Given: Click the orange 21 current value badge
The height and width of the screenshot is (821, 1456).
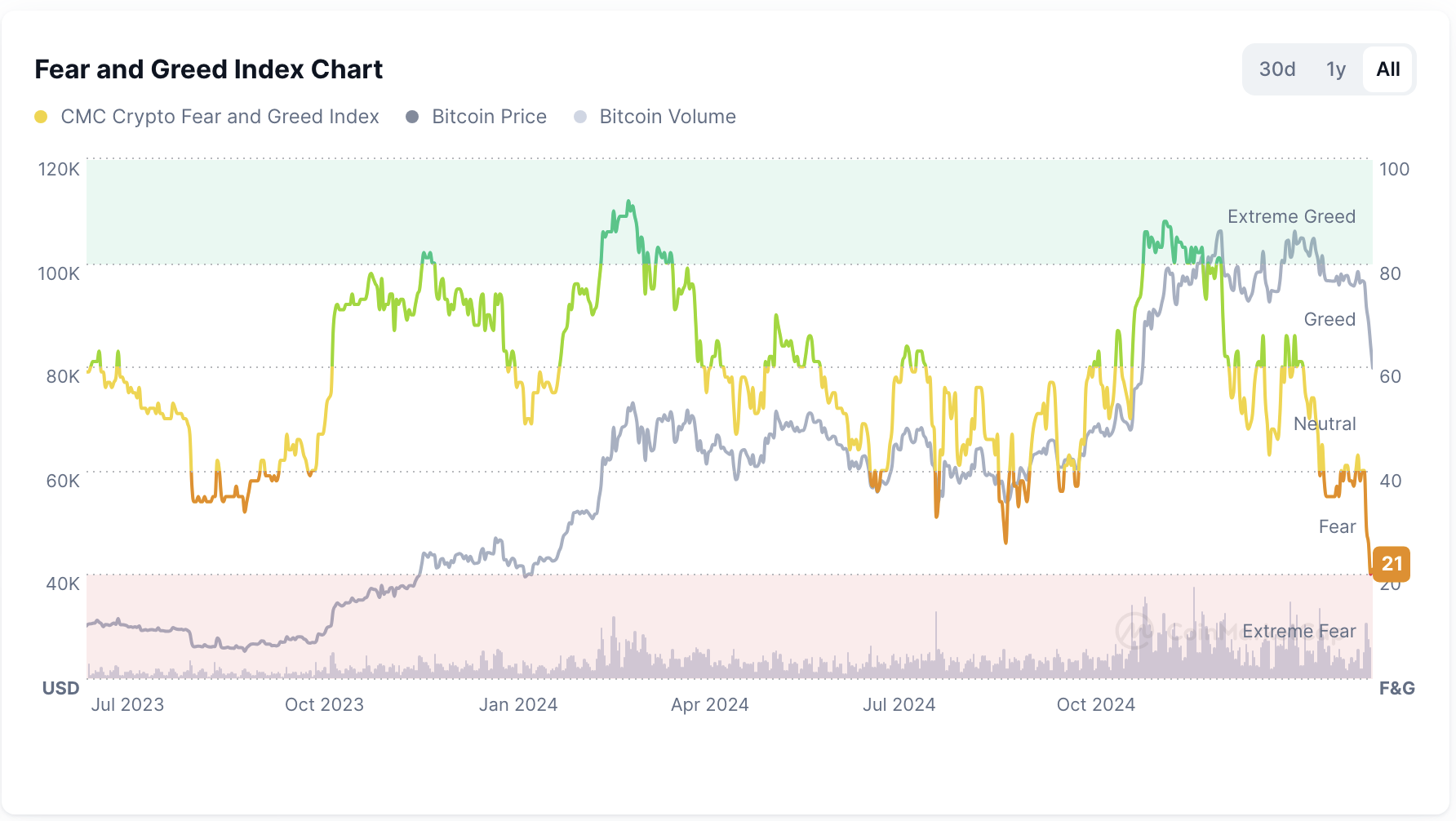Looking at the screenshot, I should pyautogui.click(x=1392, y=563).
